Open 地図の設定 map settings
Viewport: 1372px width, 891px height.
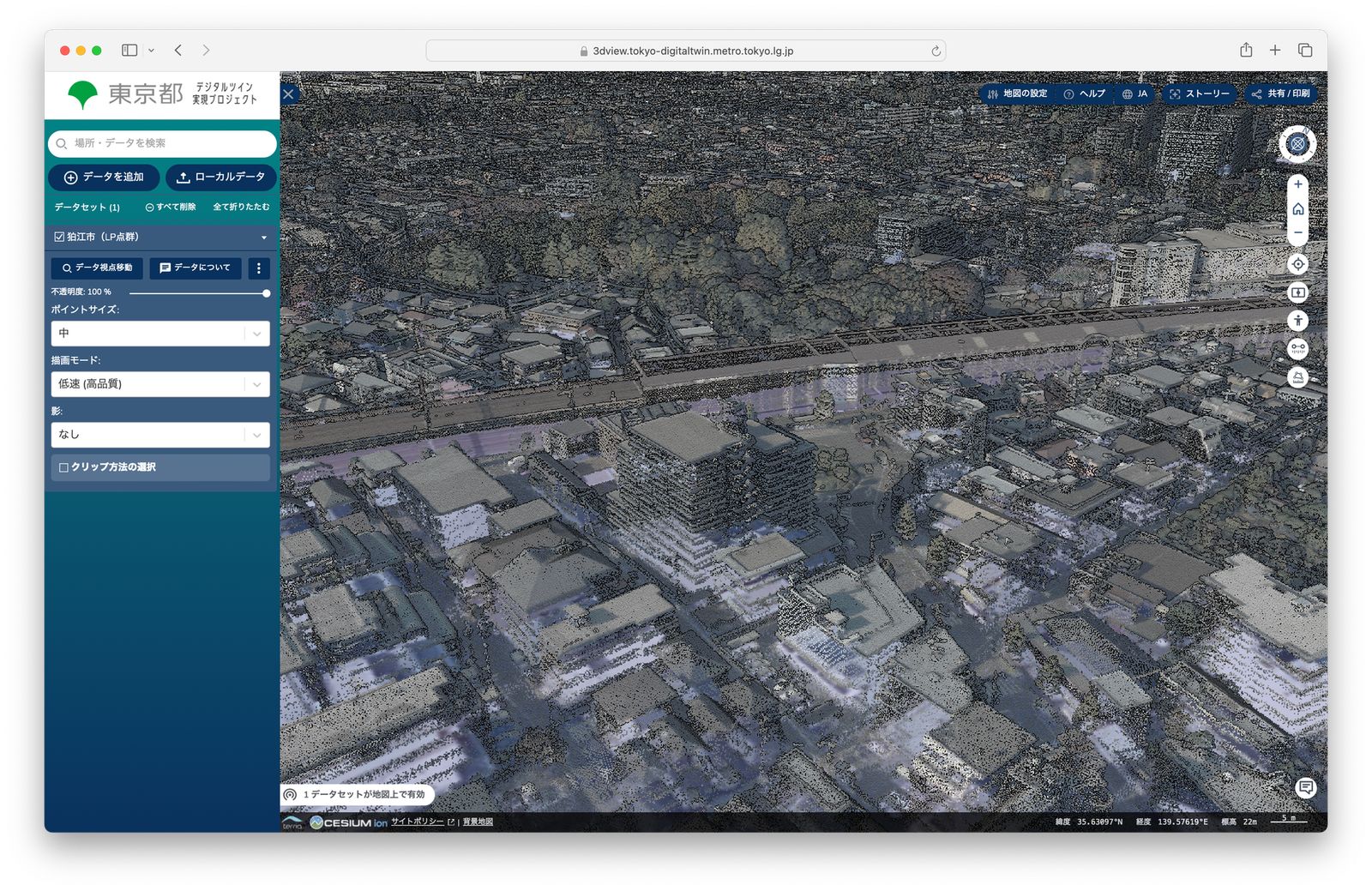click(x=1017, y=94)
